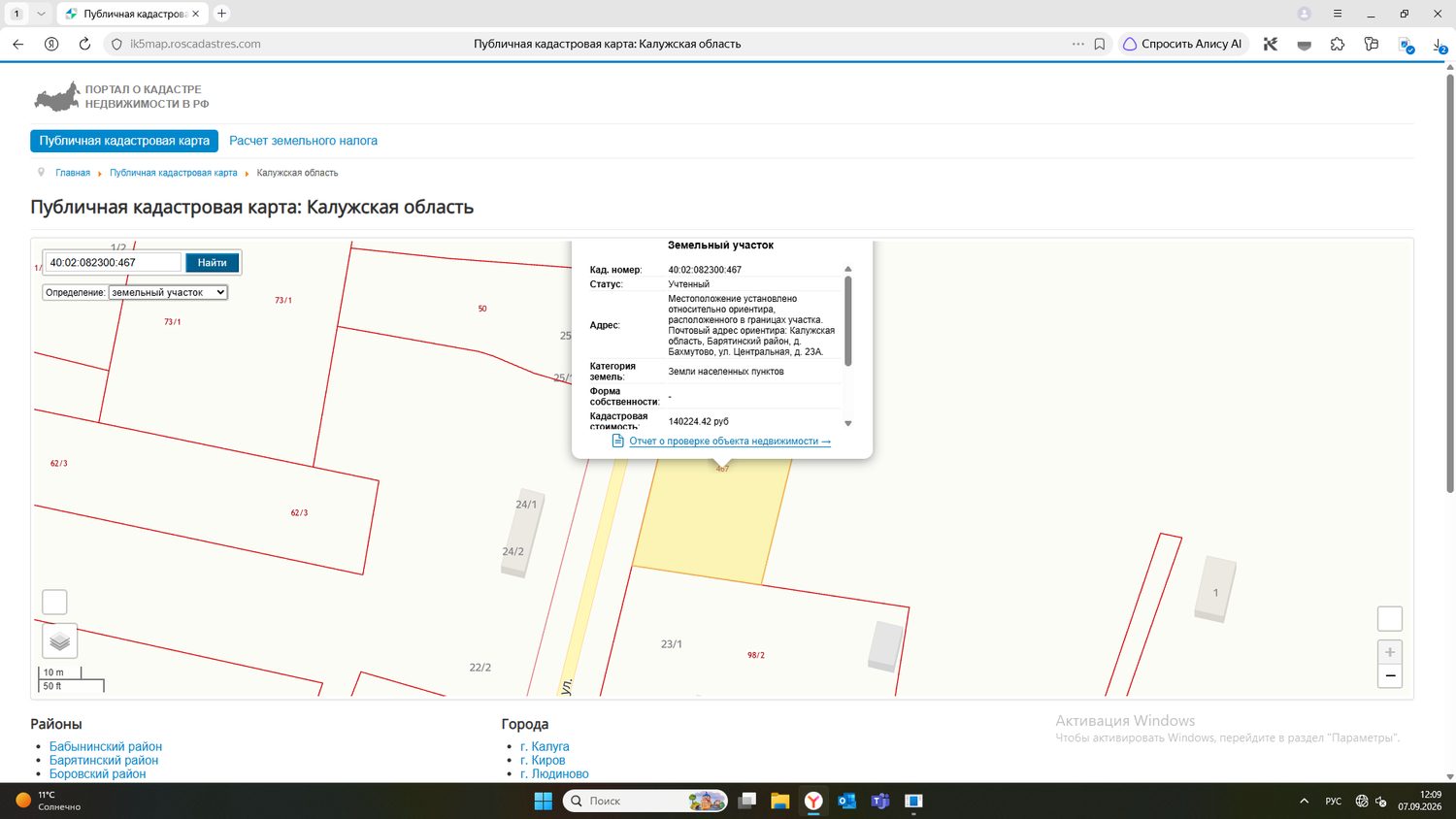Viewport: 1456px width, 819px height.
Task: Open the map layers switcher
Action: 59,641
